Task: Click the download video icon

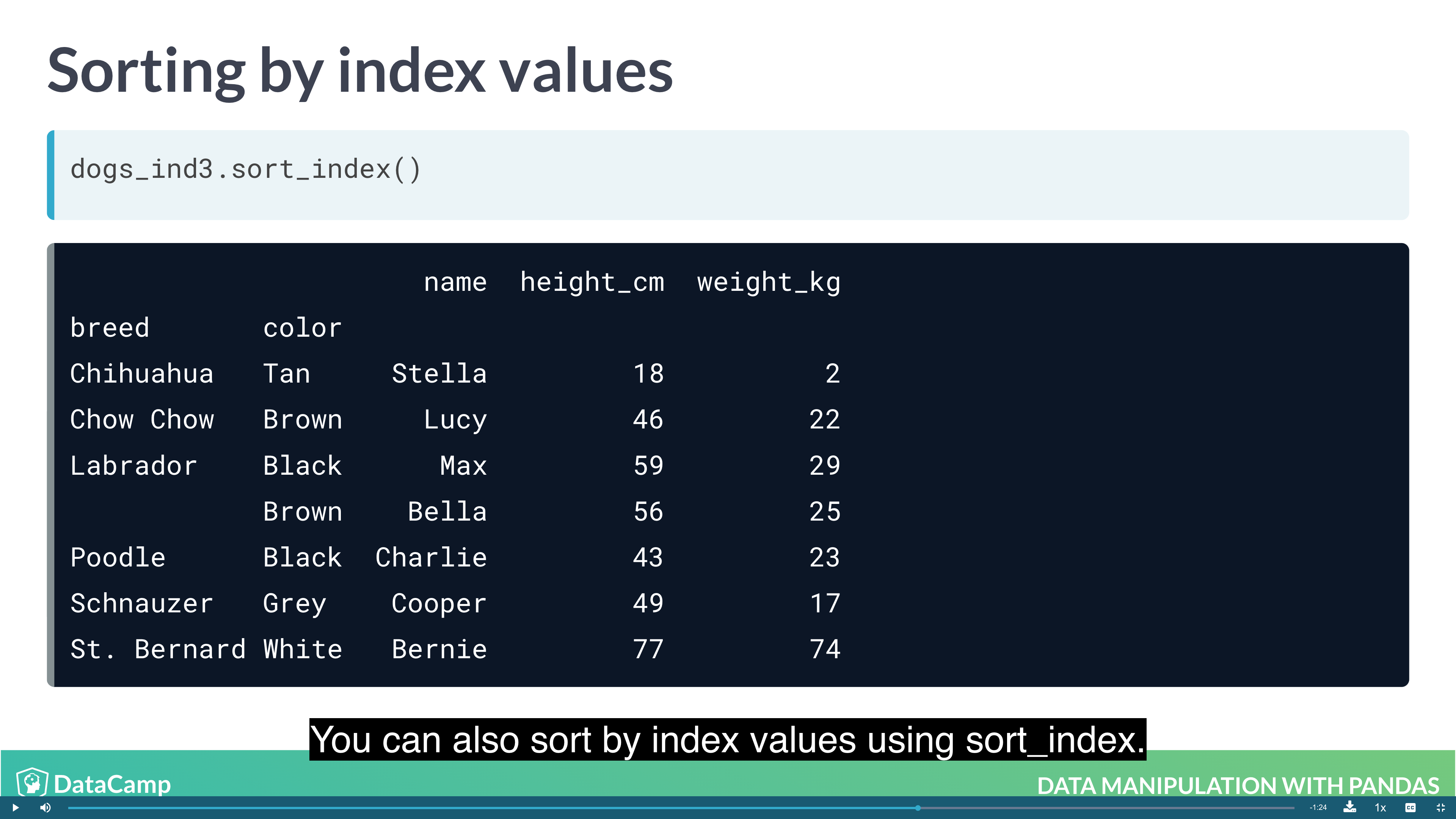Action: [1350, 806]
